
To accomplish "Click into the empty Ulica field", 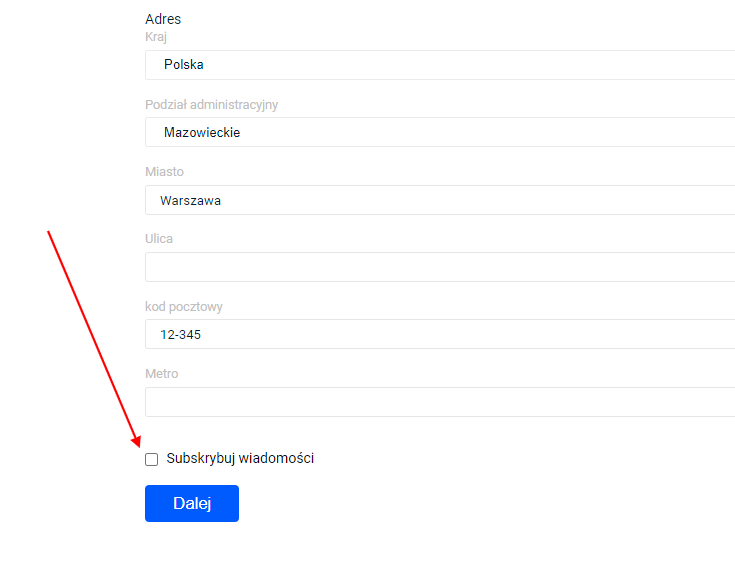I will (440, 267).
